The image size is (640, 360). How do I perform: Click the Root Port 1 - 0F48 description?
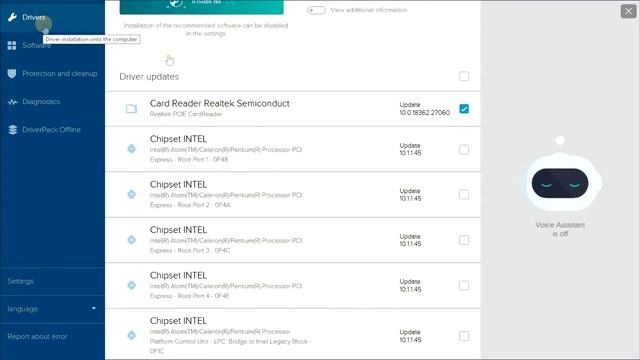click(226, 155)
